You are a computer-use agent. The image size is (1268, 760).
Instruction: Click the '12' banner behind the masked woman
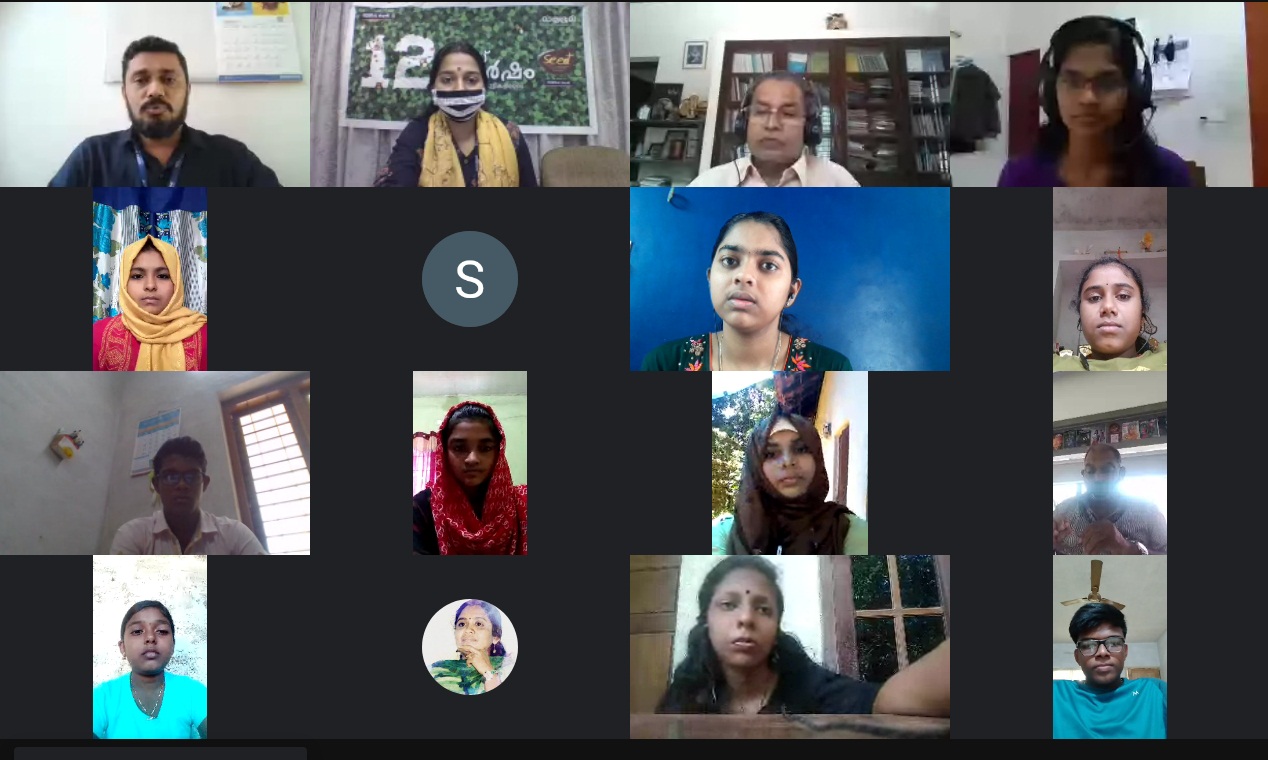tap(468, 65)
